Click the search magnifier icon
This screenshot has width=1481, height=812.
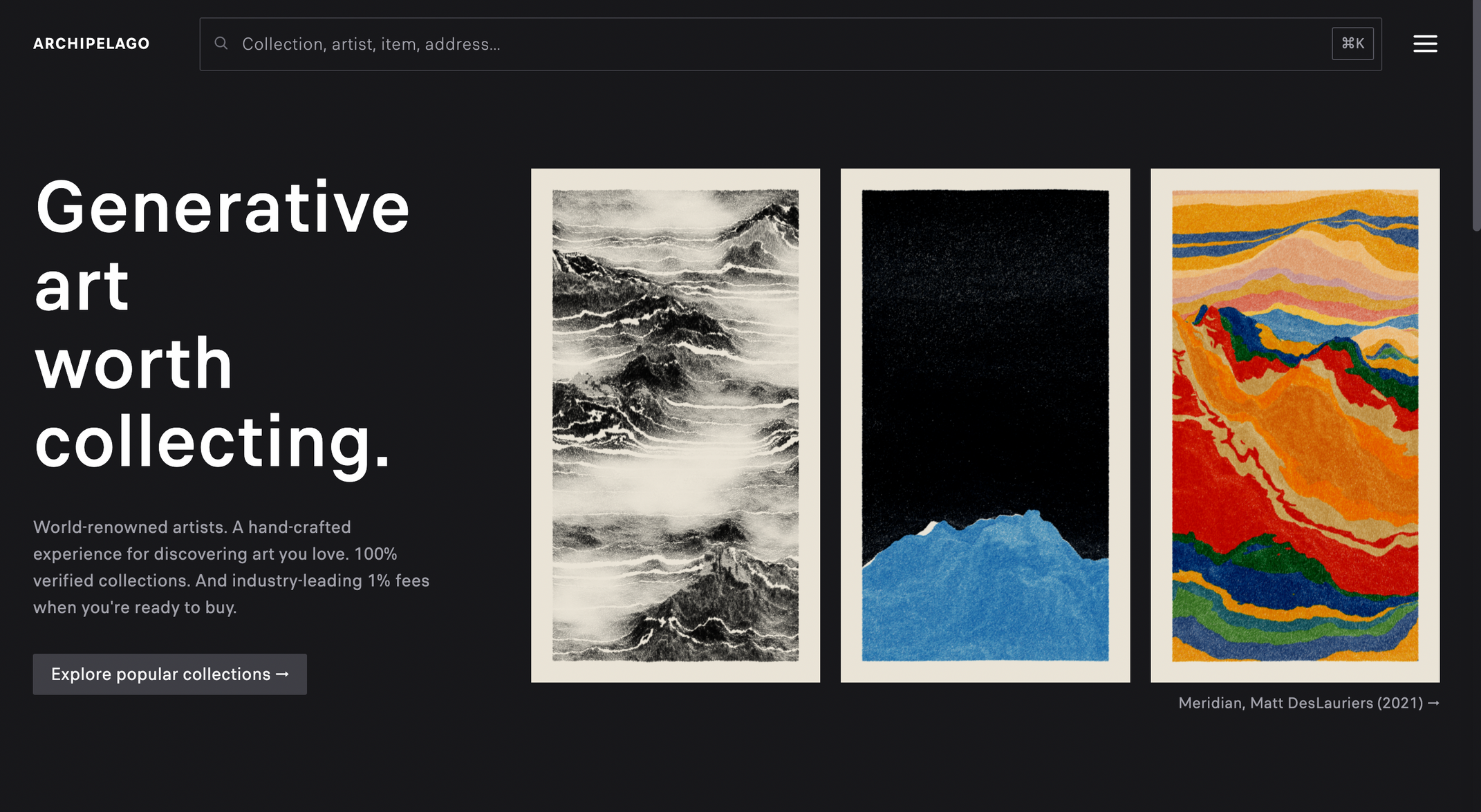(221, 44)
